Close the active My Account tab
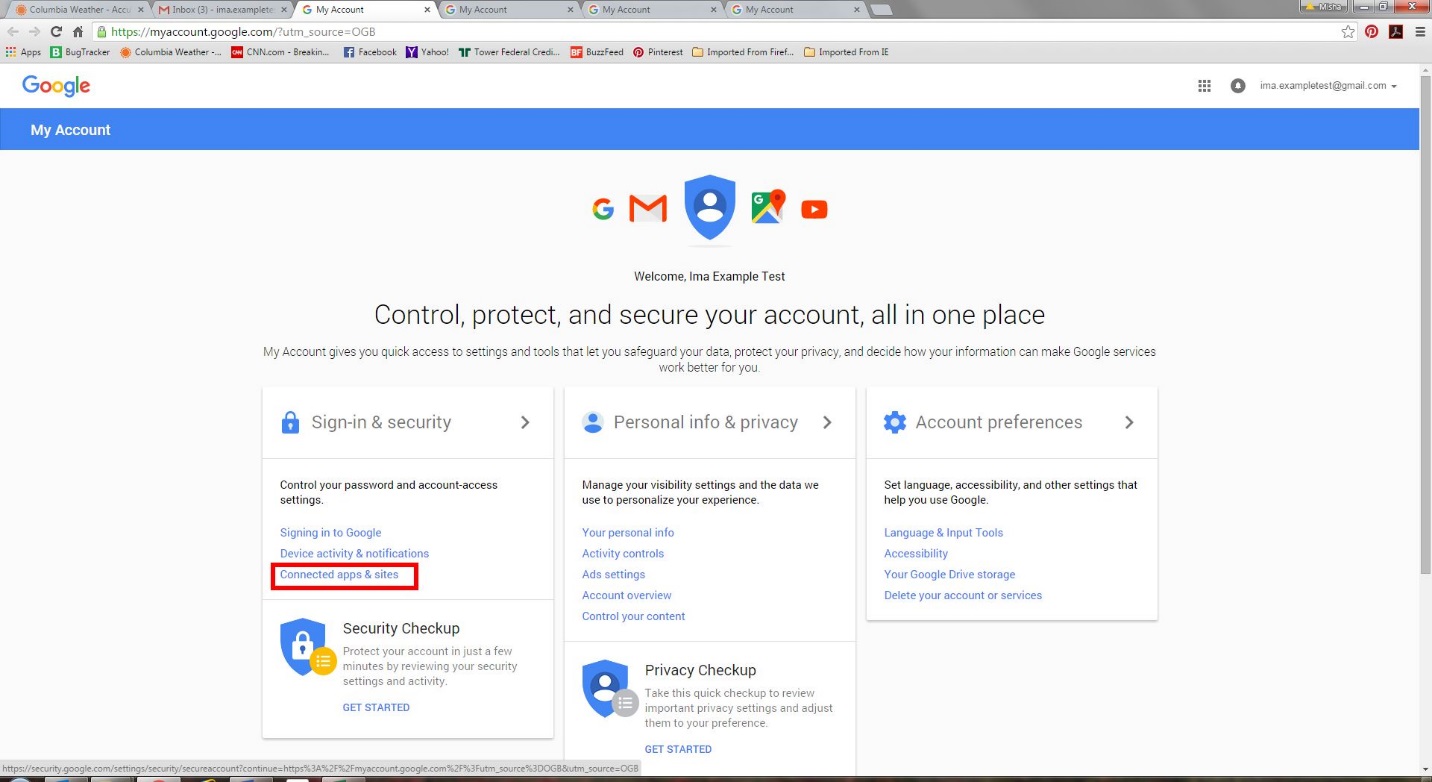 click(427, 10)
